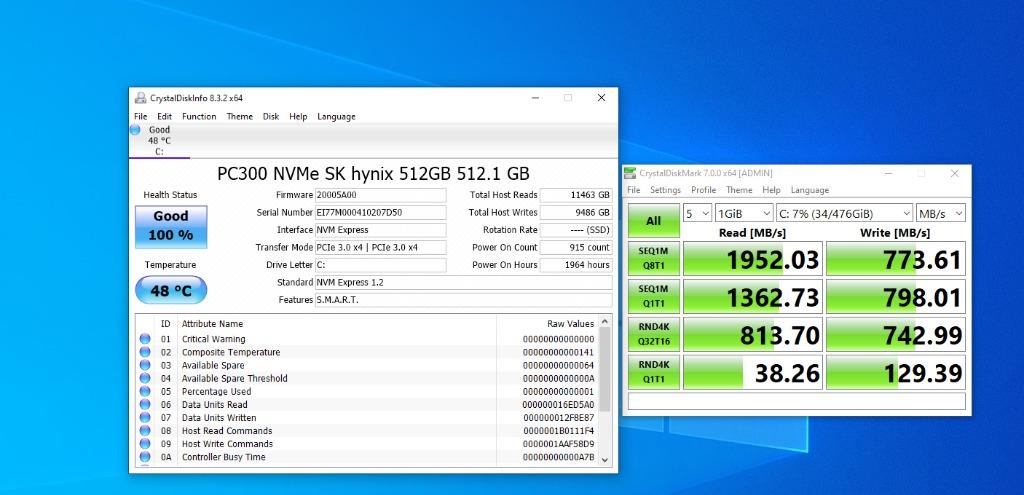Click the attribute list scroll-up arrow
The height and width of the screenshot is (495, 1024).
click(605, 321)
